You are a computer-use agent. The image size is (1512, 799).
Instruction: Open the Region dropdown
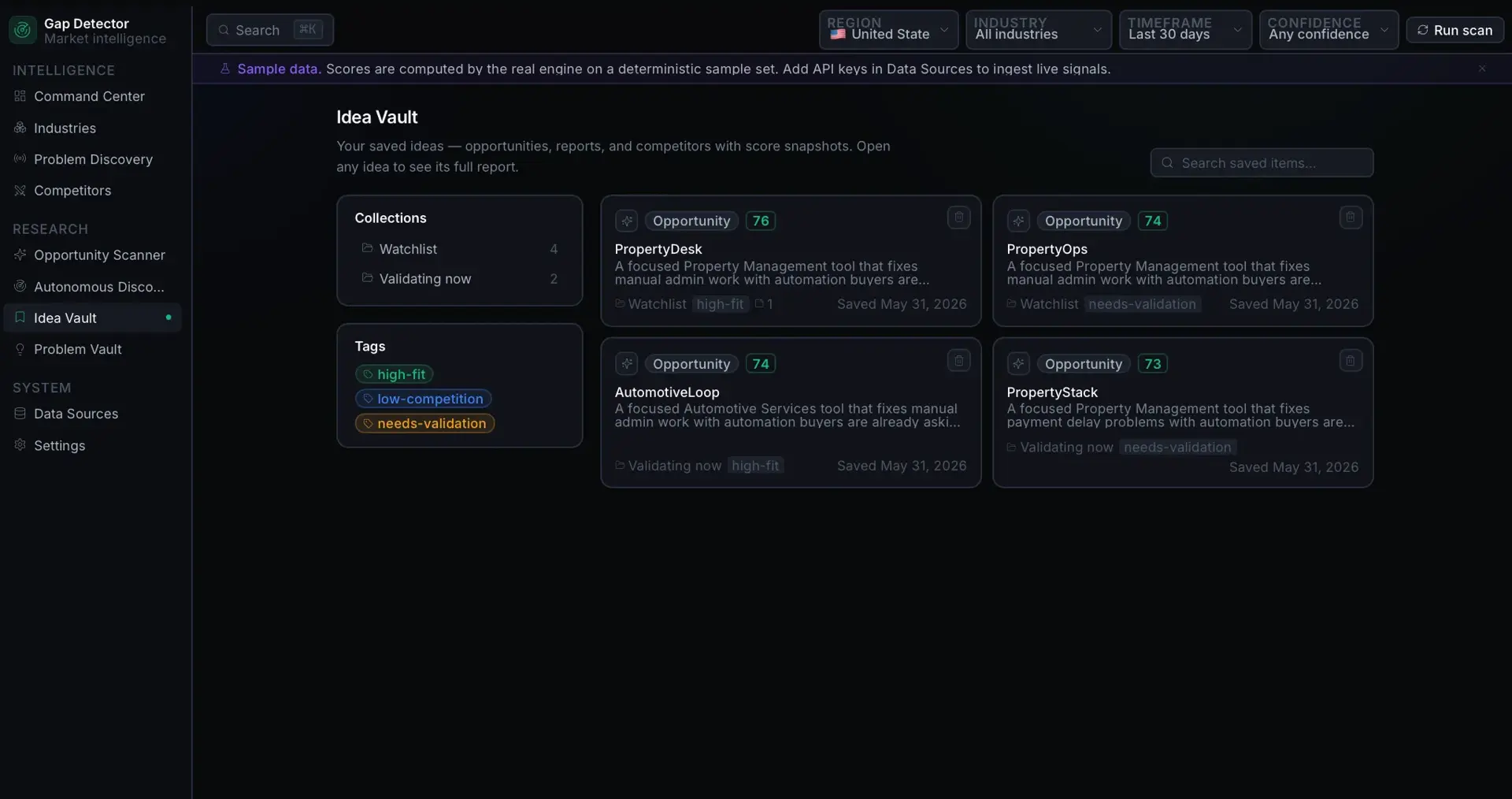pyautogui.click(x=888, y=30)
